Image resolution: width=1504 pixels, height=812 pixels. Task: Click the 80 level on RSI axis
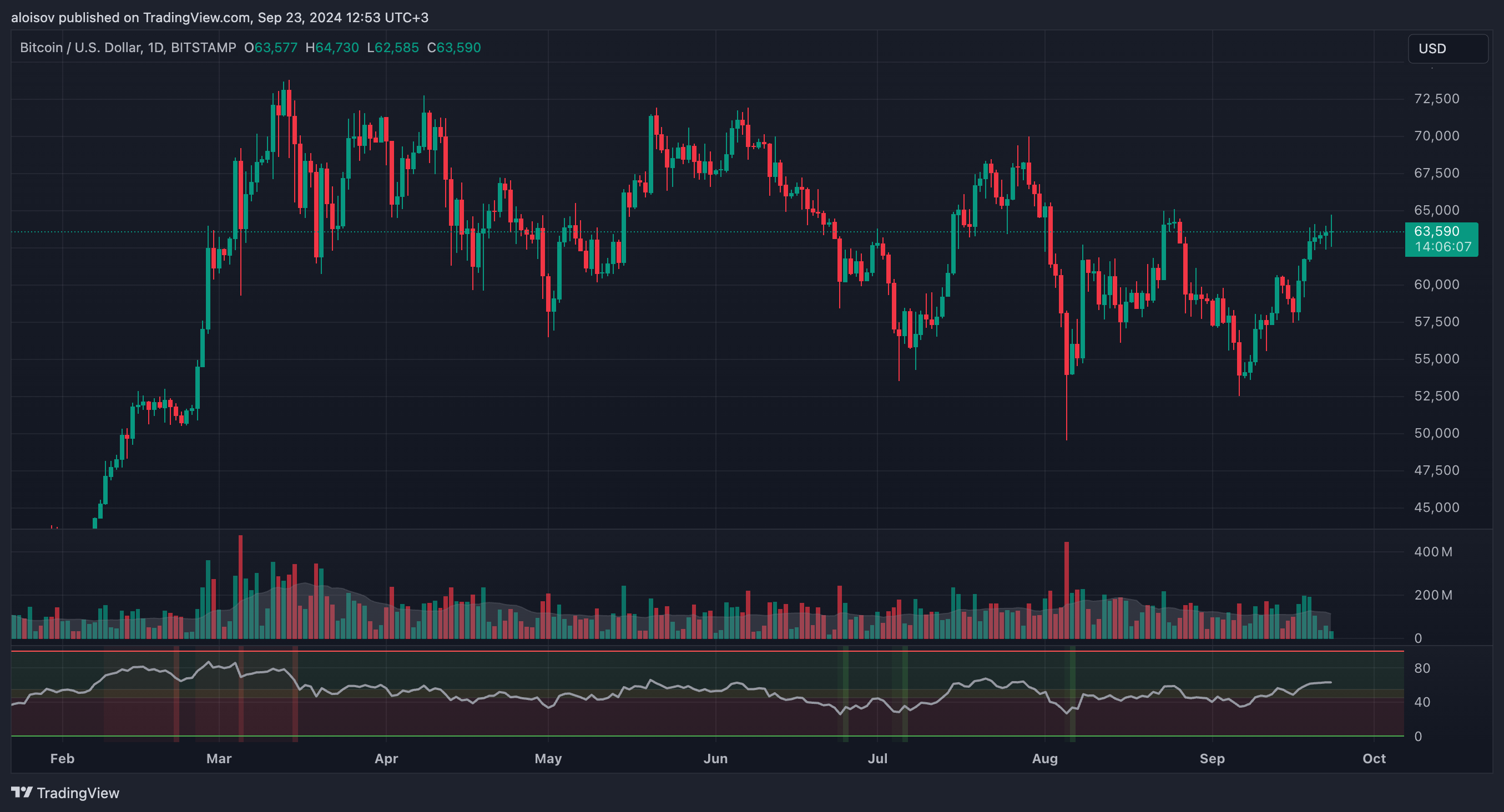pyautogui.click(x=1422, y=668)
